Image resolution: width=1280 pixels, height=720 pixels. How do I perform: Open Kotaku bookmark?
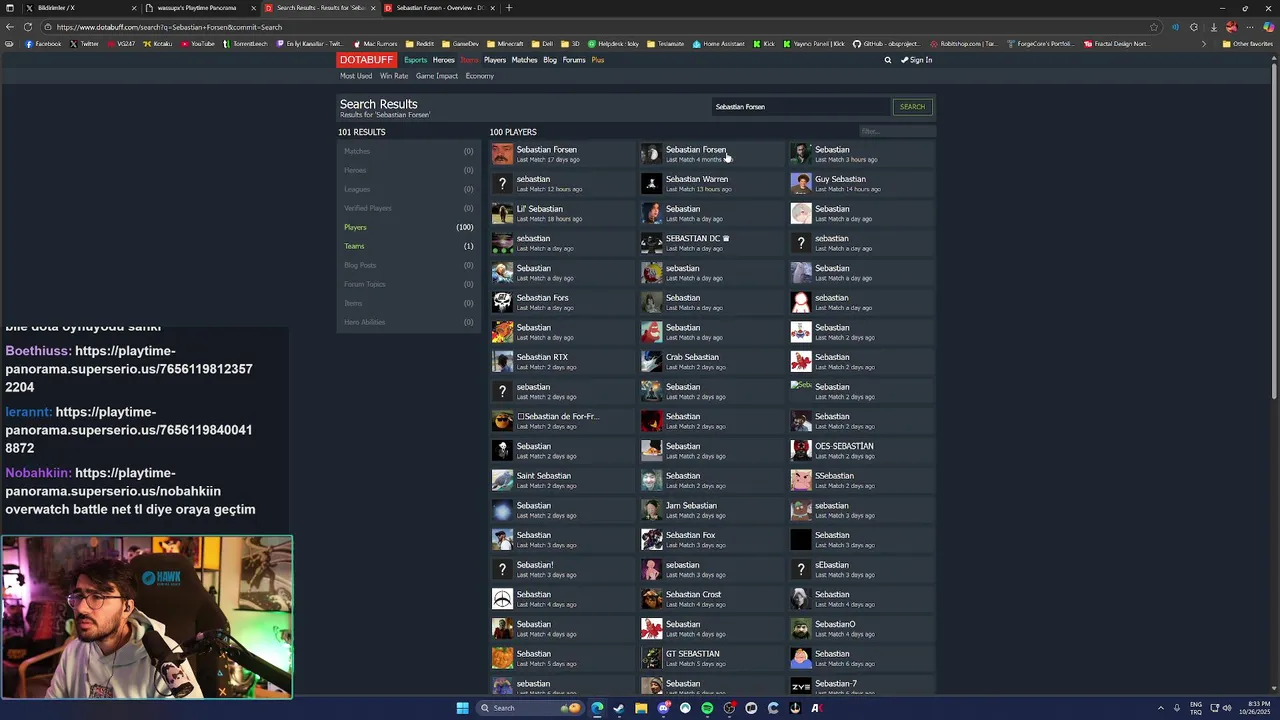(157, 44)
